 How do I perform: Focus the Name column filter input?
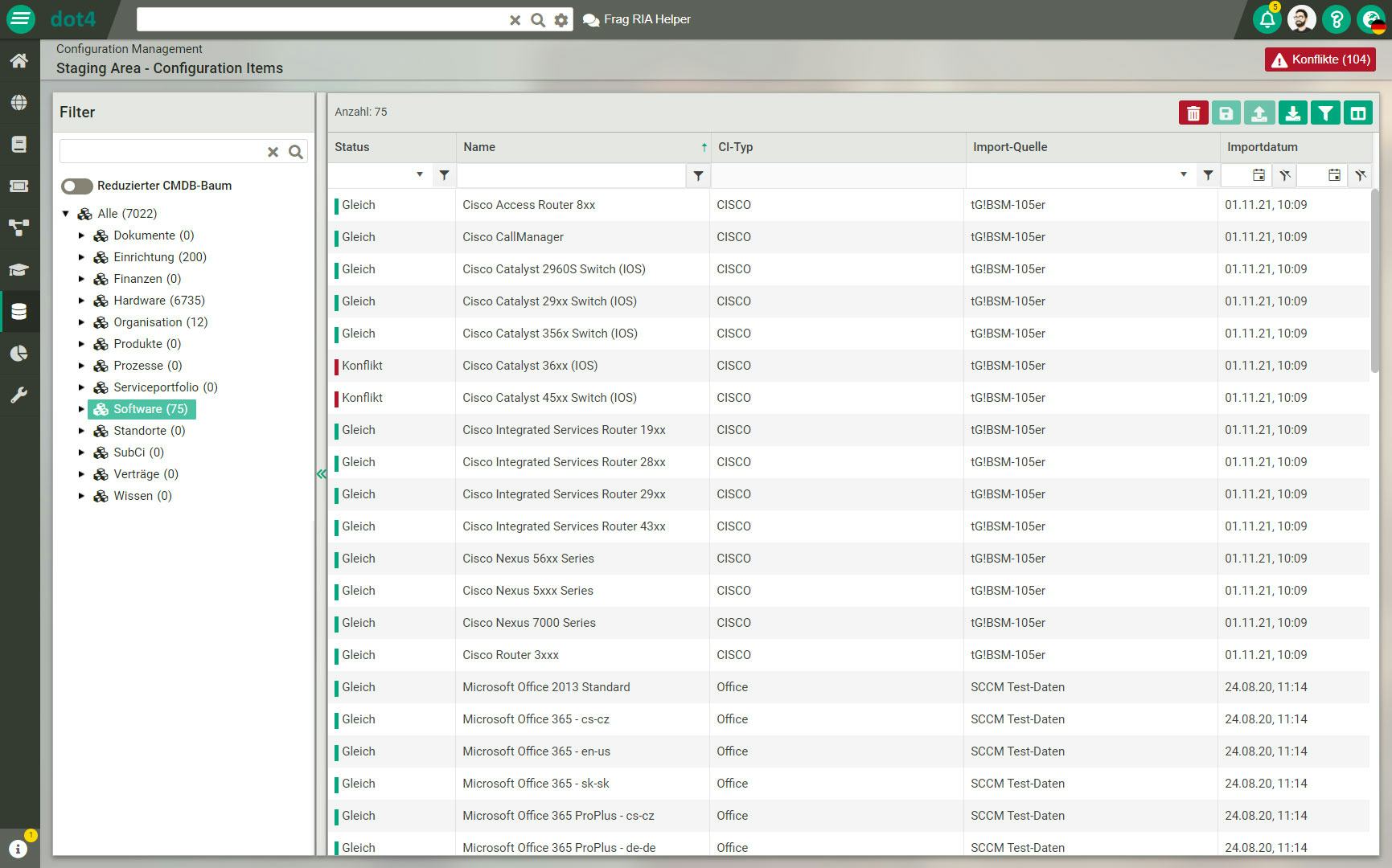(x=571, y=175)
